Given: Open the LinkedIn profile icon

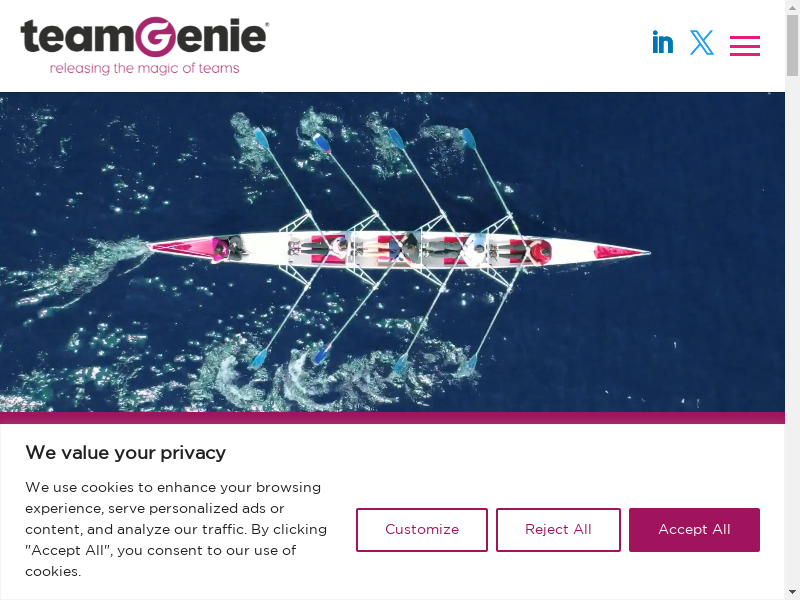Looking at the screenshot, I should 662,42.
